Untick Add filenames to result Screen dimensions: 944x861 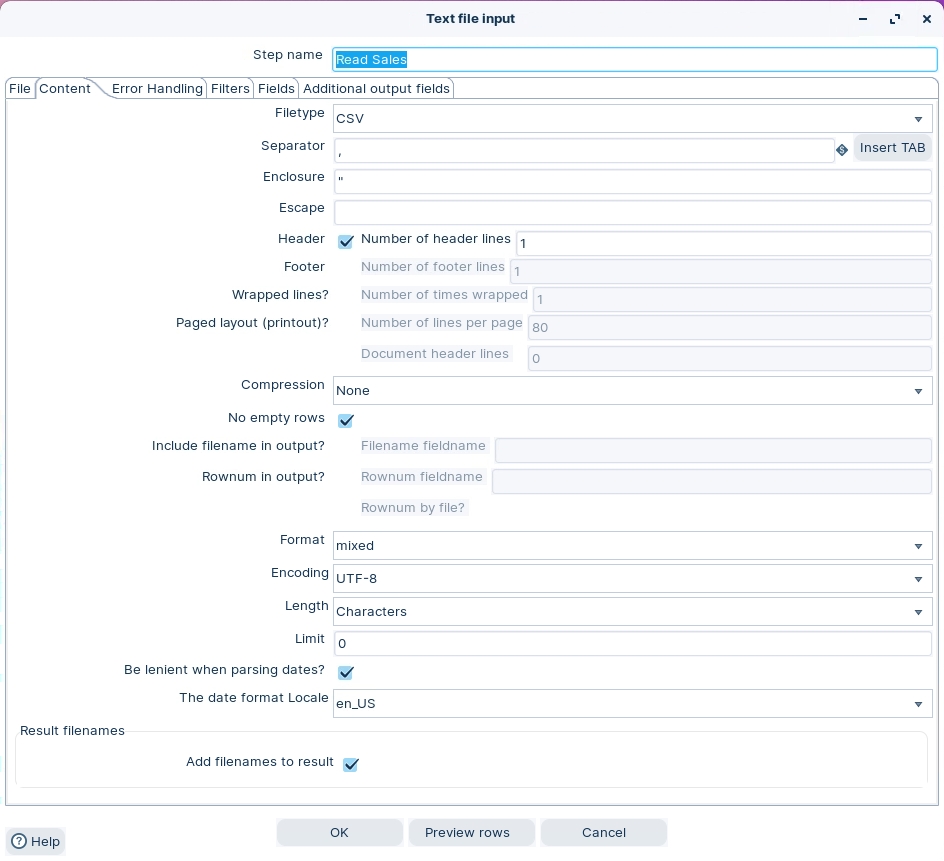(x=350, y=764)
